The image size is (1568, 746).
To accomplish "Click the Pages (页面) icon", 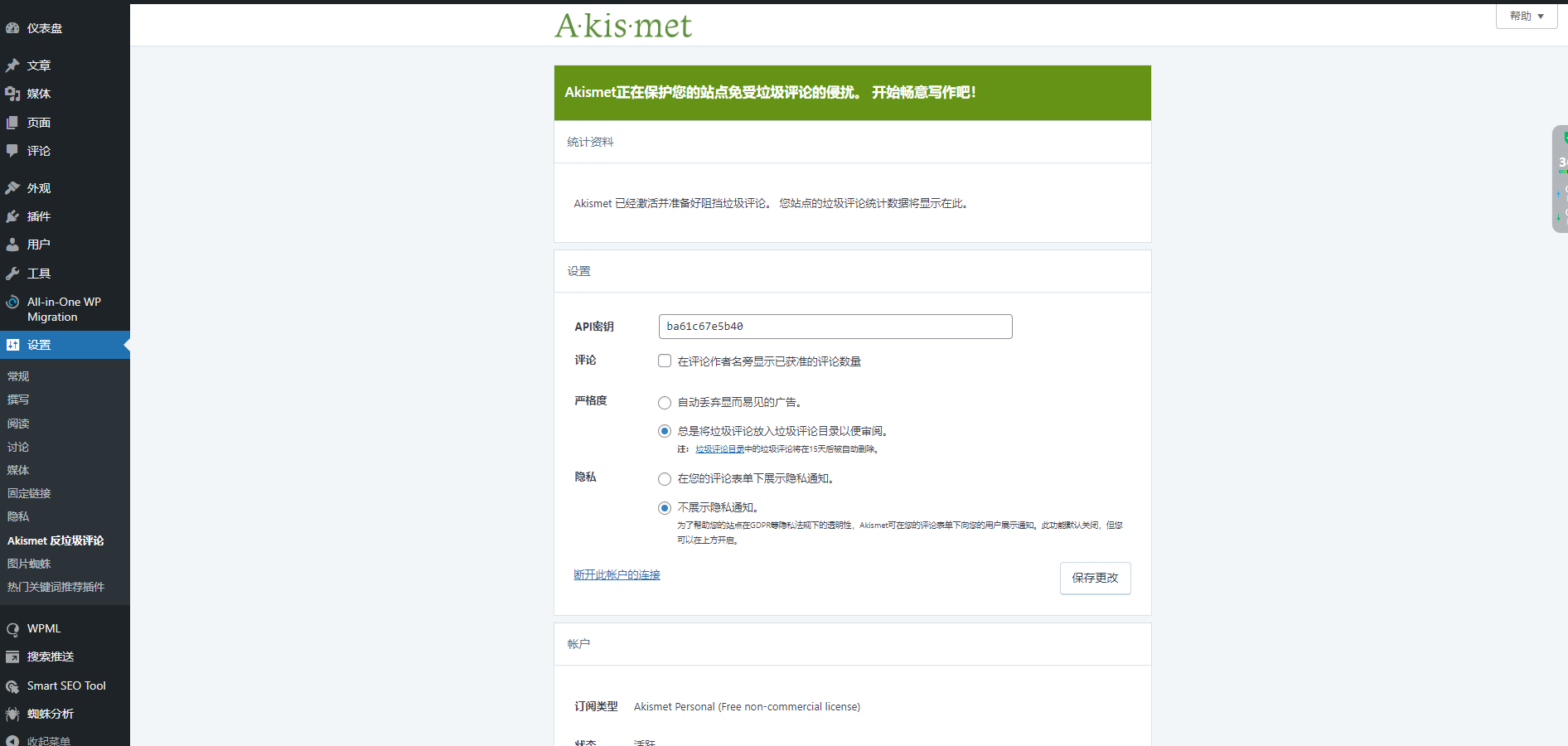I will pos(12,123).
